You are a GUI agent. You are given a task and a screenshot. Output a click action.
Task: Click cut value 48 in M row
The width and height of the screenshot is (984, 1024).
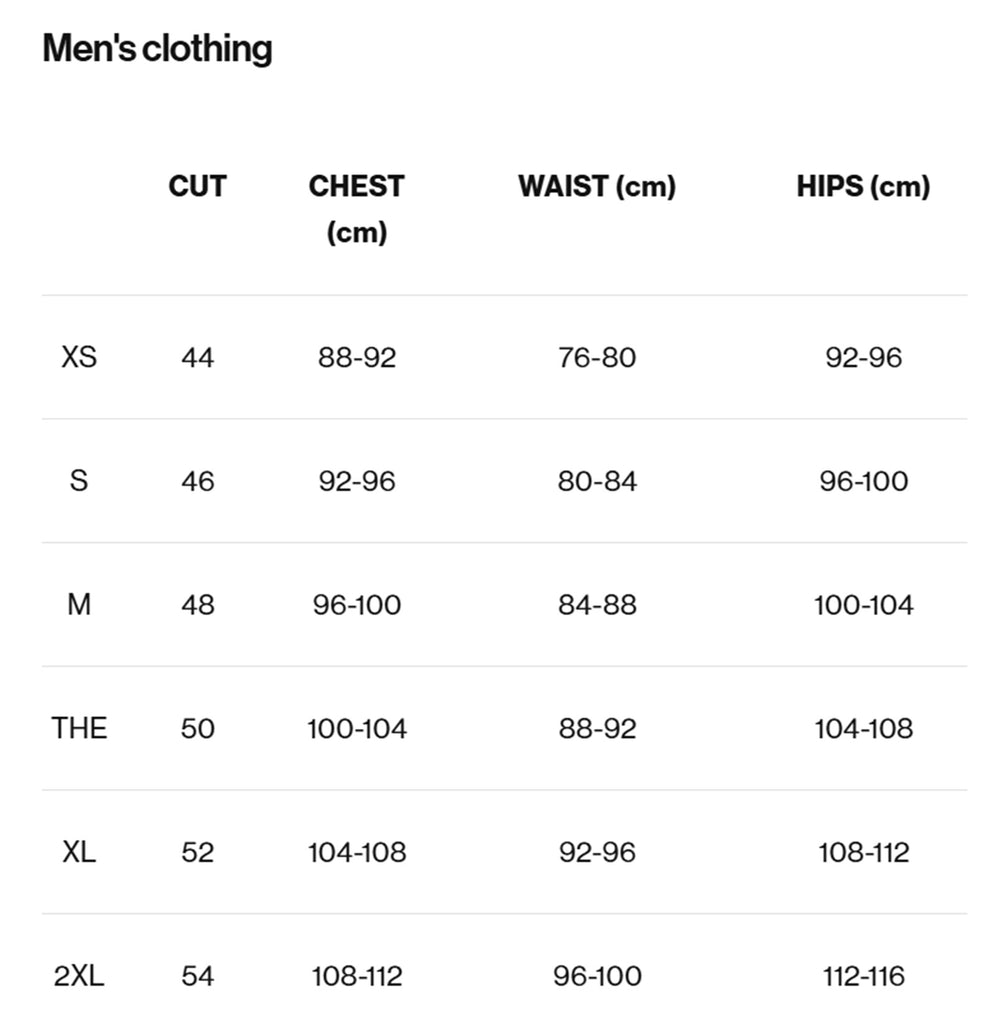tap(197, 605)
